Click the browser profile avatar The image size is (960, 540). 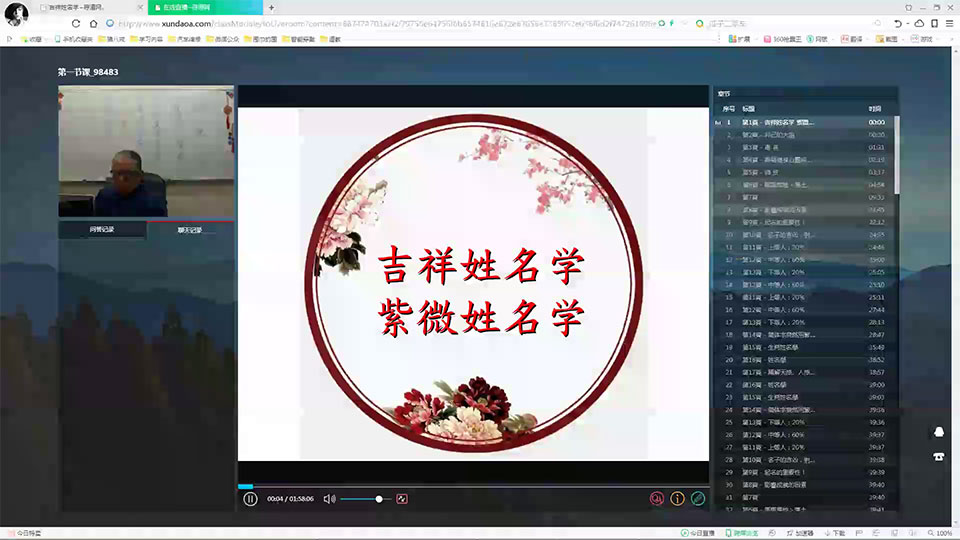(17, 13)
